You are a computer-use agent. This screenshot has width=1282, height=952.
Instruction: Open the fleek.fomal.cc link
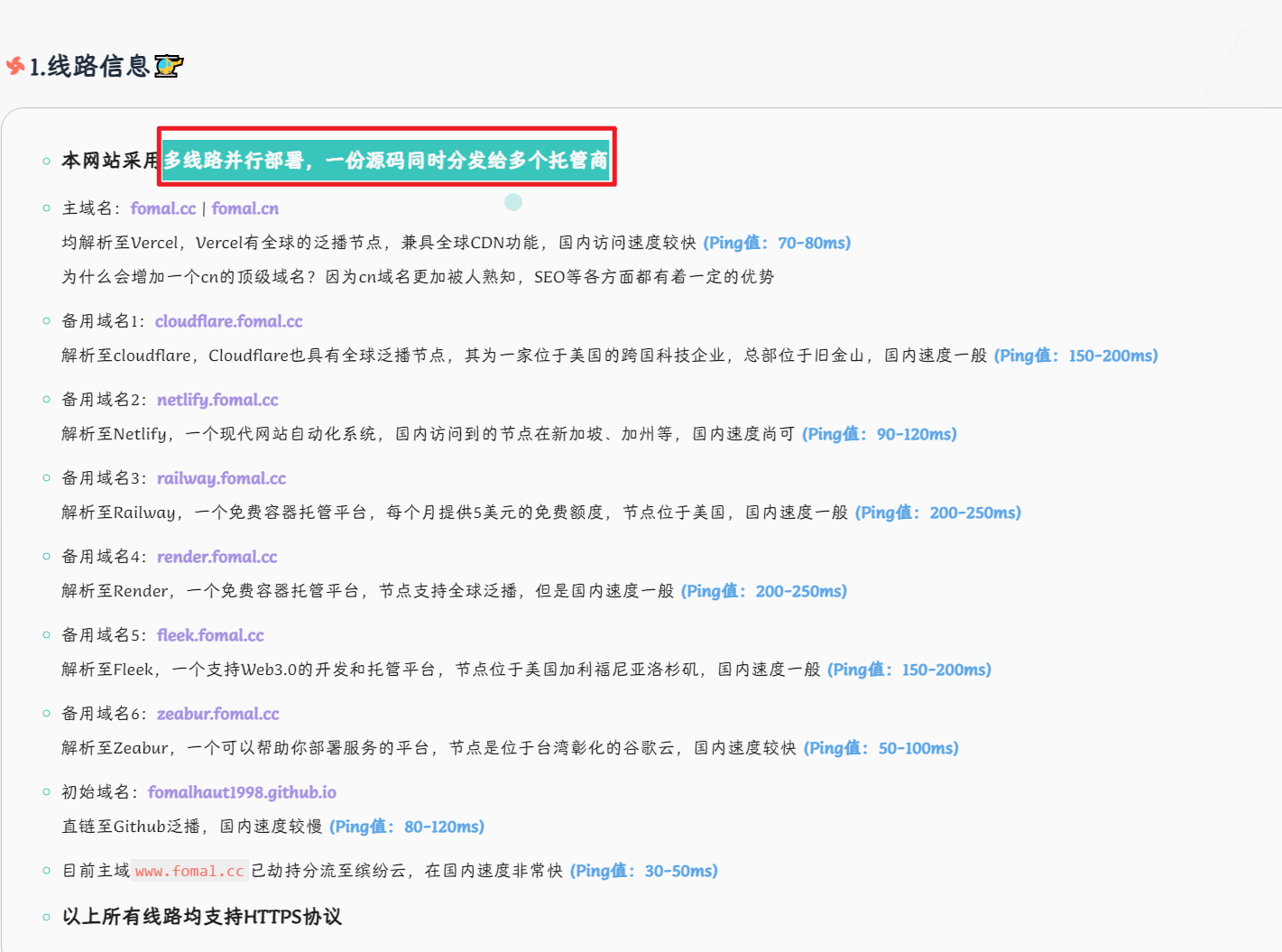[210, 635]
